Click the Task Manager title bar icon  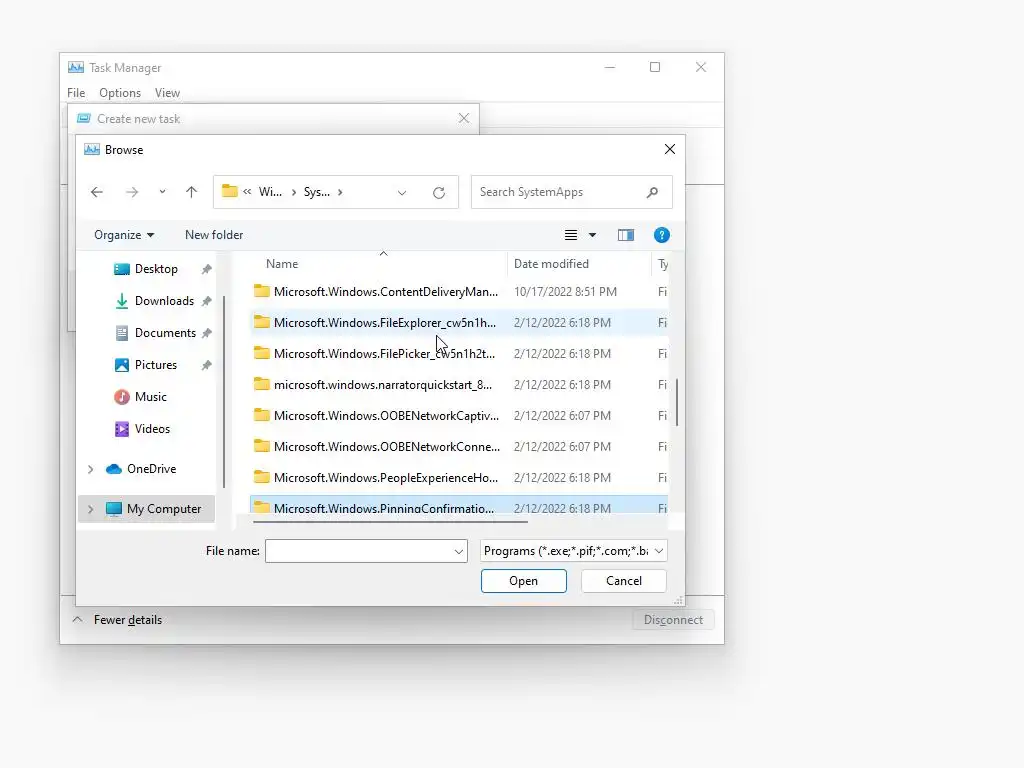click(76, 67)
